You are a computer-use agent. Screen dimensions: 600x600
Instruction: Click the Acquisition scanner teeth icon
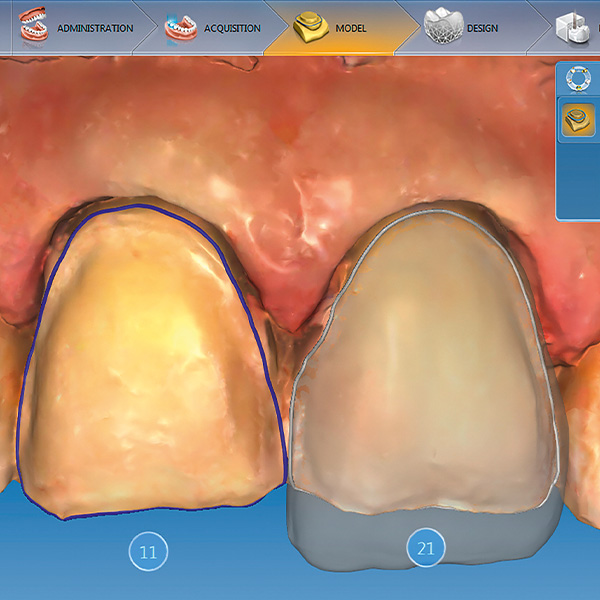[x=181, y=27]
